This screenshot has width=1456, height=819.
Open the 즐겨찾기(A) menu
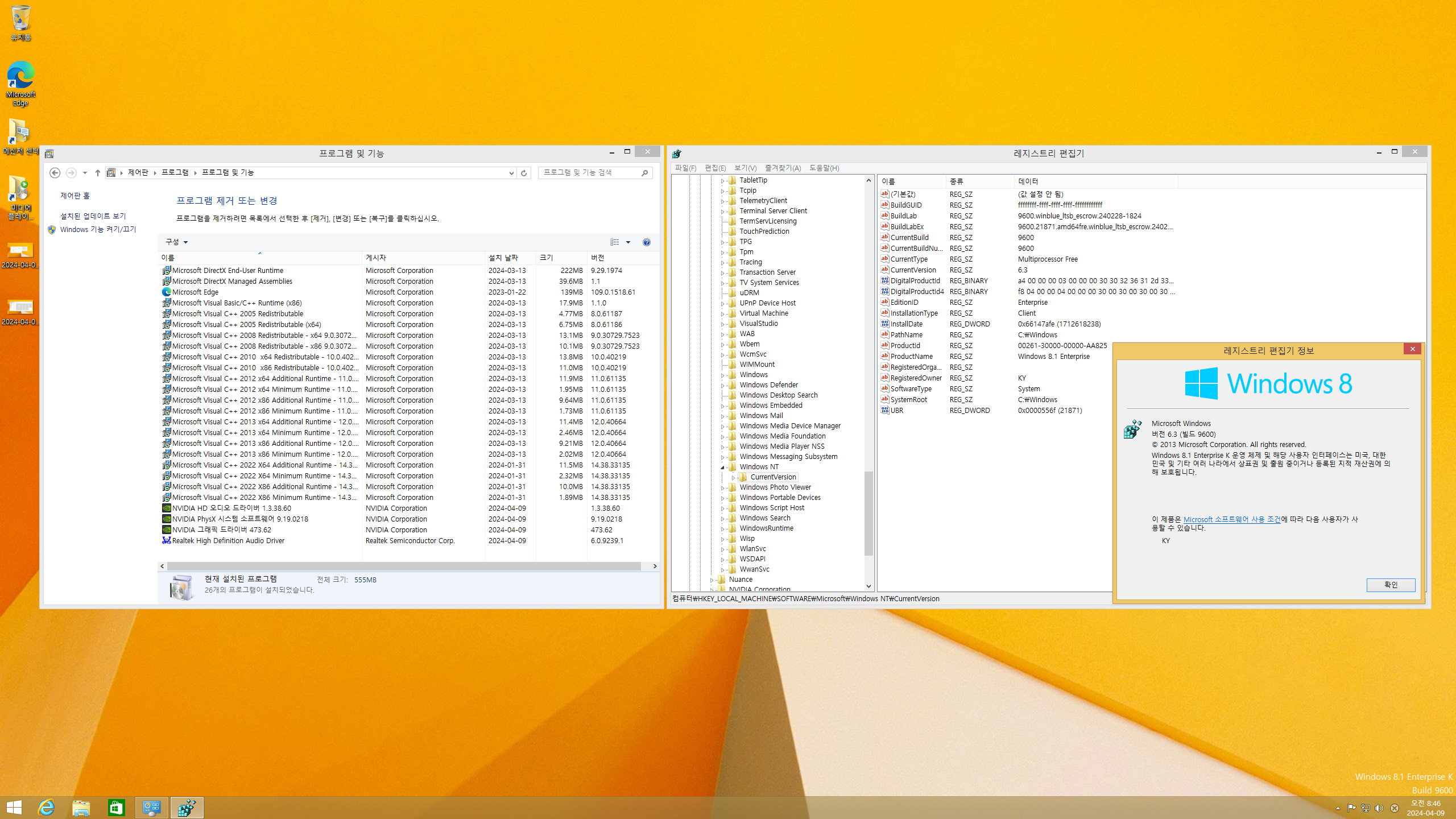(x=783, y=168)
